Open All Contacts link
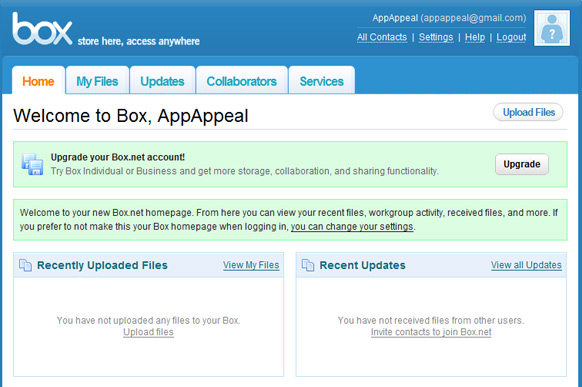This screenshot has width=582, height=387. [382, 37]
